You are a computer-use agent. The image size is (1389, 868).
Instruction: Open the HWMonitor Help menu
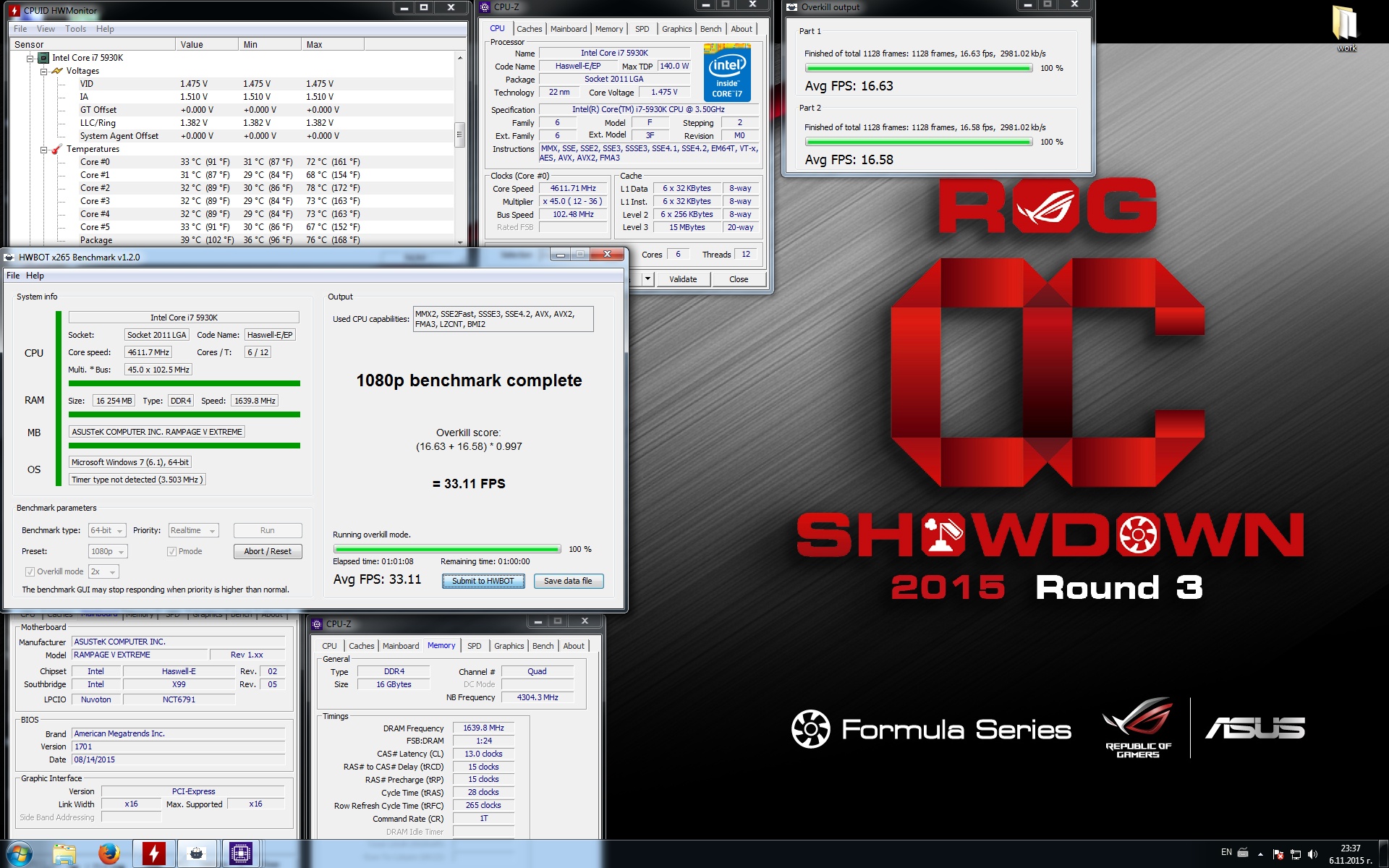click(105, 29)
